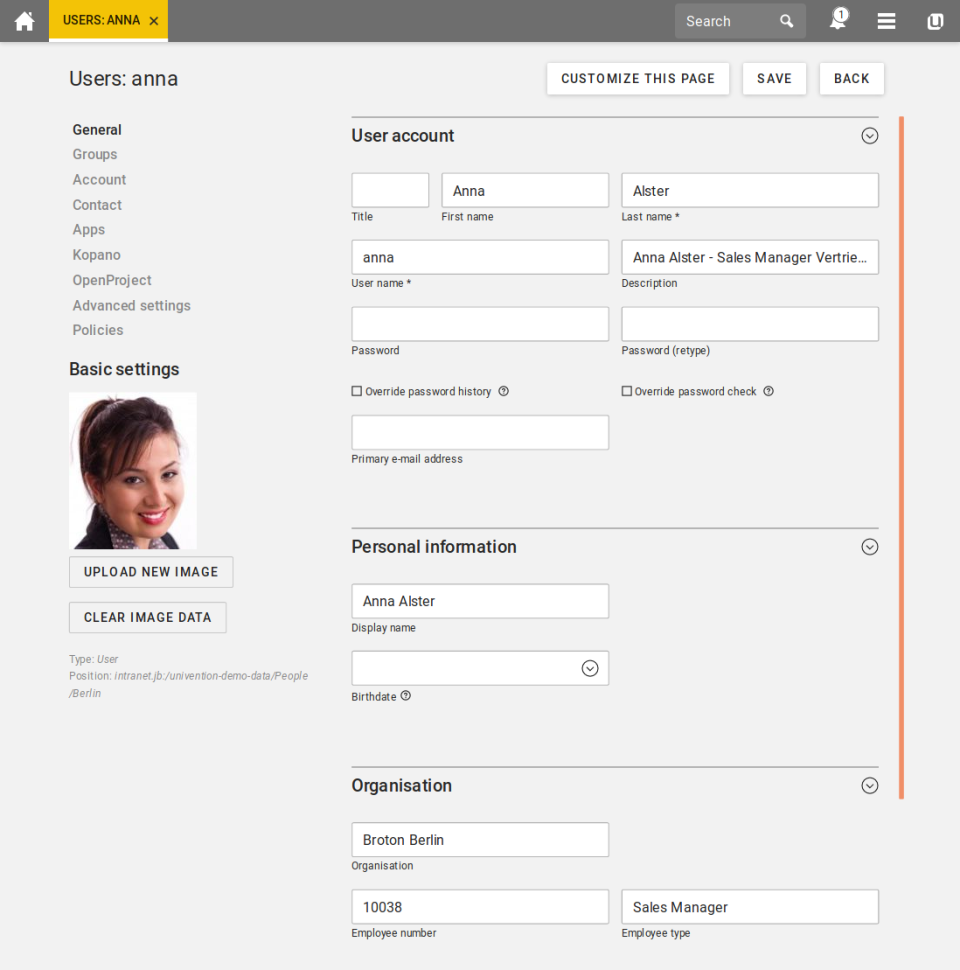Screen dimensions: 960x970
Task: Collapse the Organisation section
Action: [869, 785]
